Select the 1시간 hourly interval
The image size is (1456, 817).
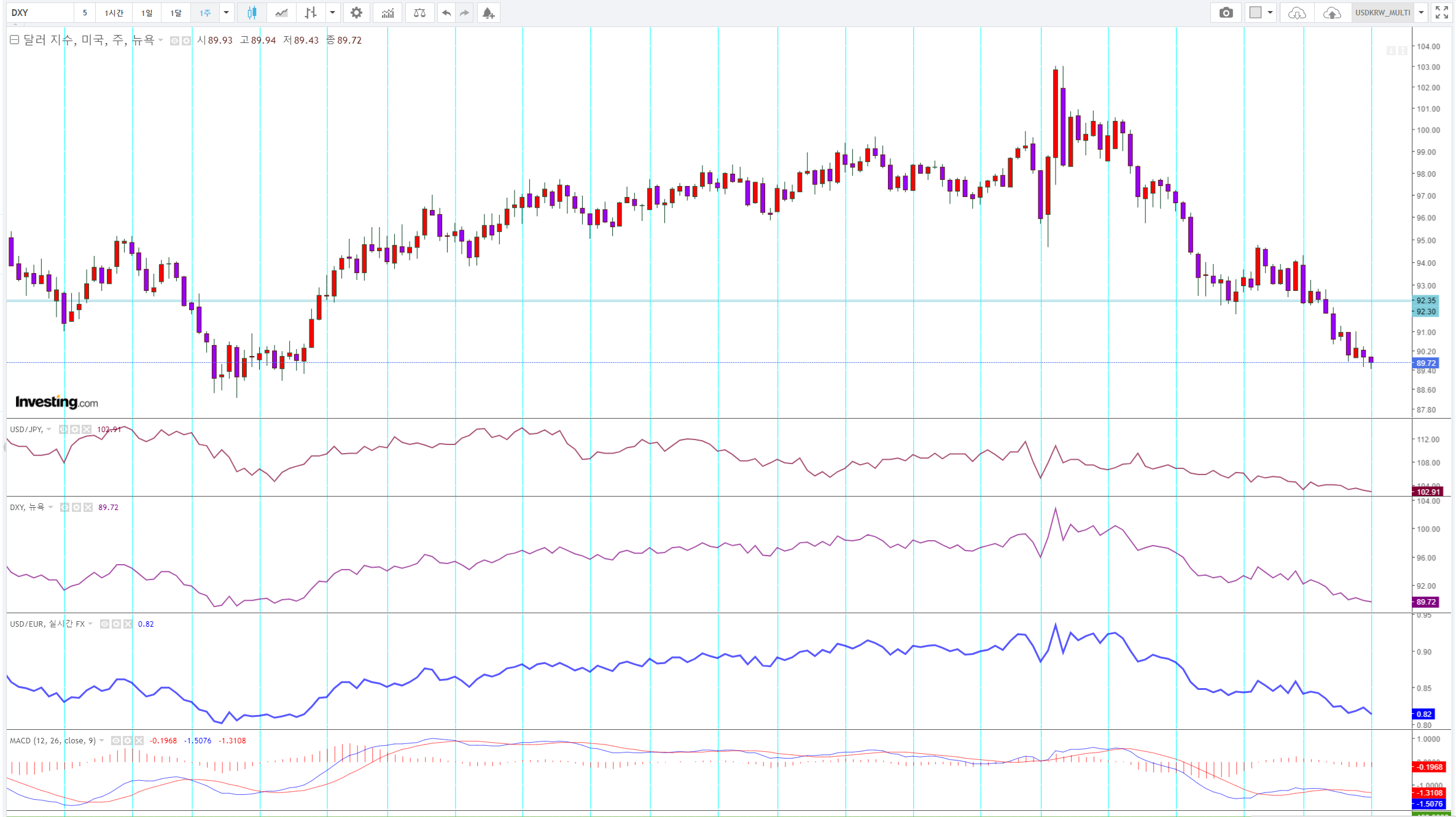tap(114, 13)
